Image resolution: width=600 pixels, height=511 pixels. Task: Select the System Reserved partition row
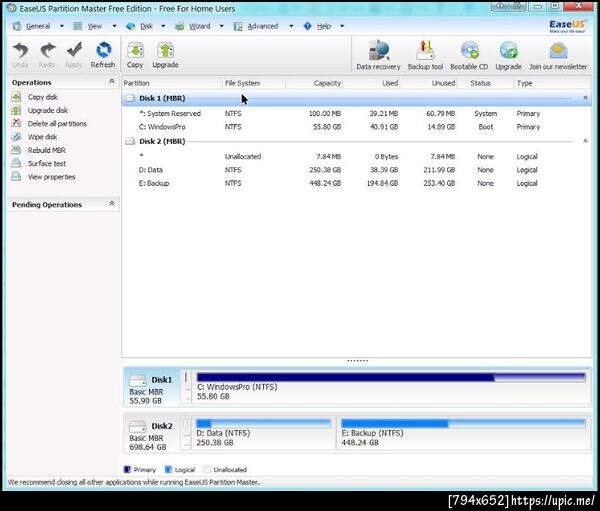(357, 114)
